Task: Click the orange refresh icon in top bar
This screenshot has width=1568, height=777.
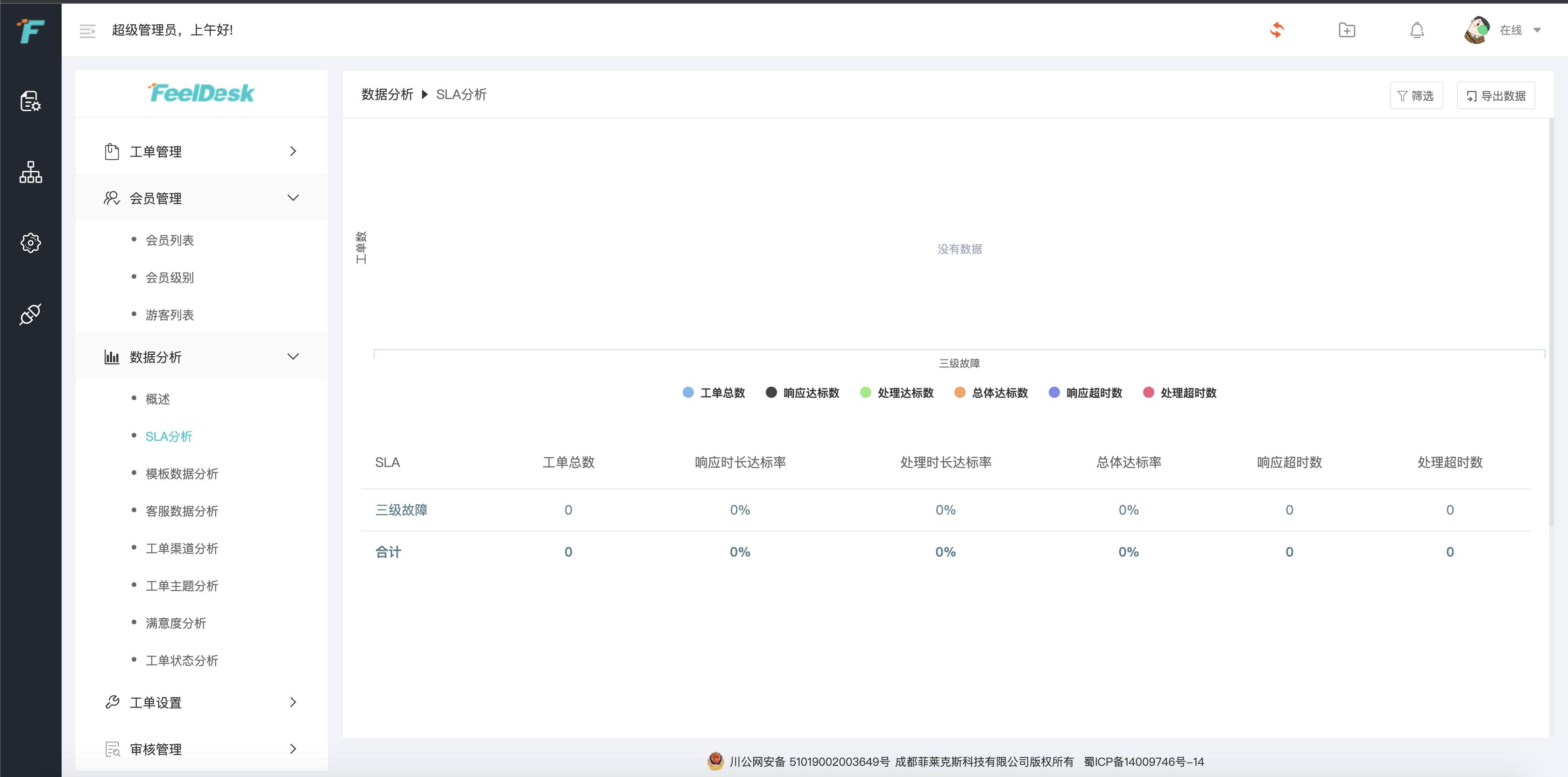Action: click(1278, 30)
